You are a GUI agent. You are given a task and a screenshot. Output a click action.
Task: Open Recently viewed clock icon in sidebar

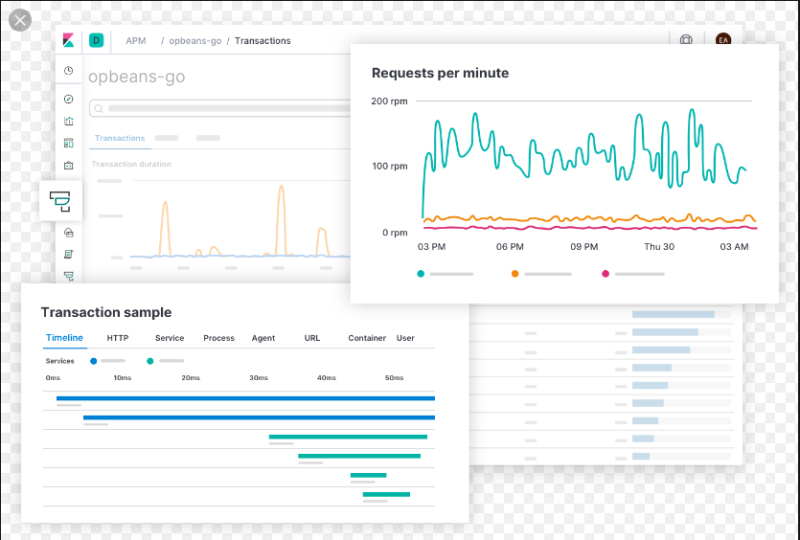pyautogui.click(x=69, y=71)
